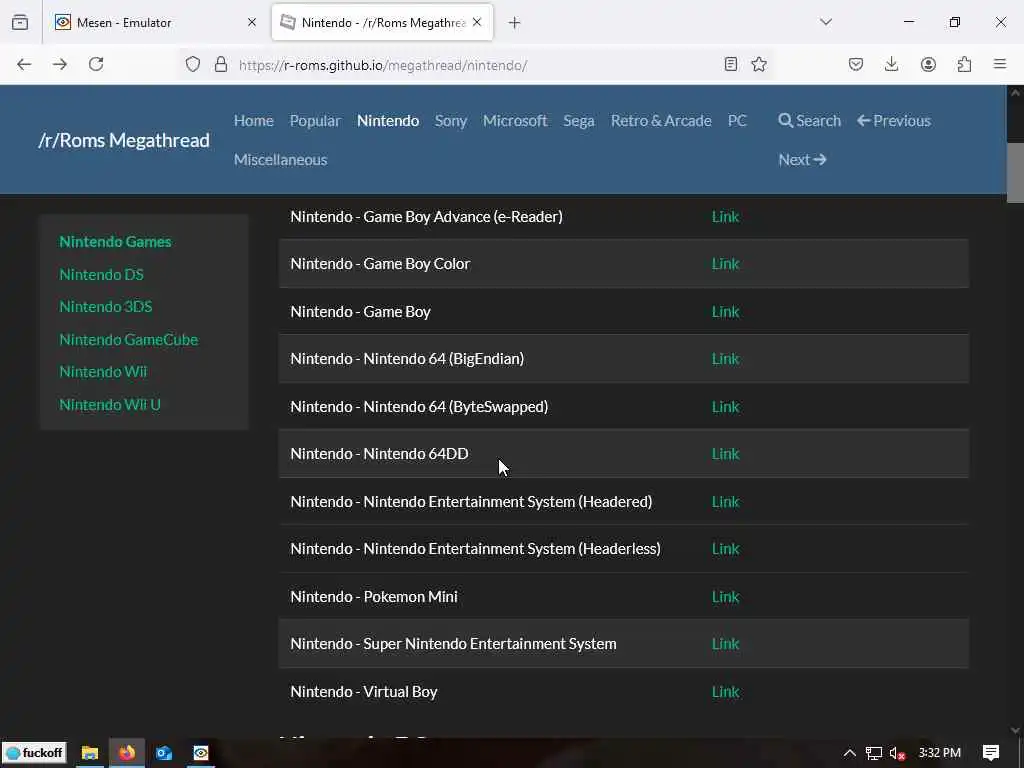Reload the page with the refresh icon

pyautogui.click(x=96, y=64)
